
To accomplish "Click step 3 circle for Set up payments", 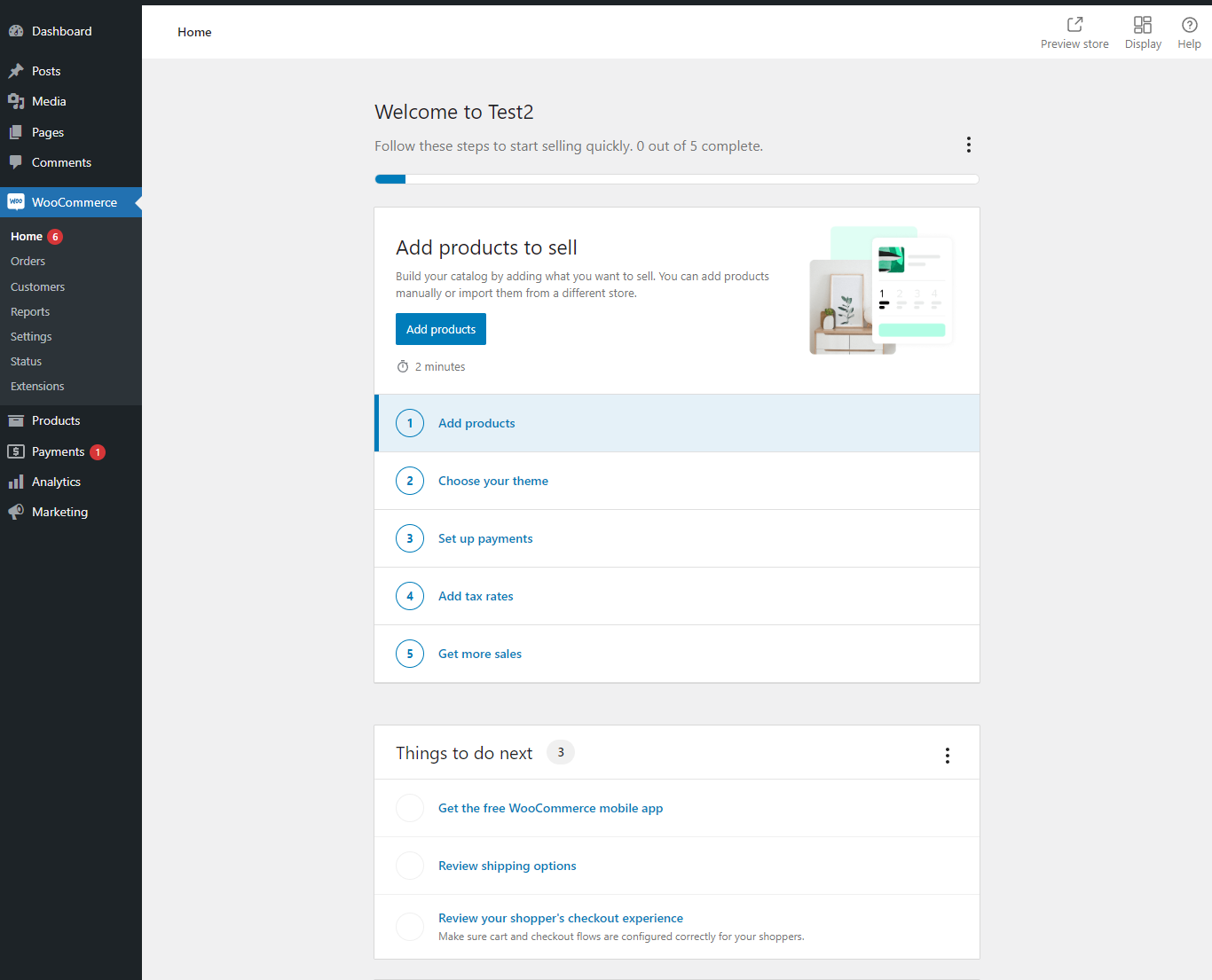I will pos(410,538).
